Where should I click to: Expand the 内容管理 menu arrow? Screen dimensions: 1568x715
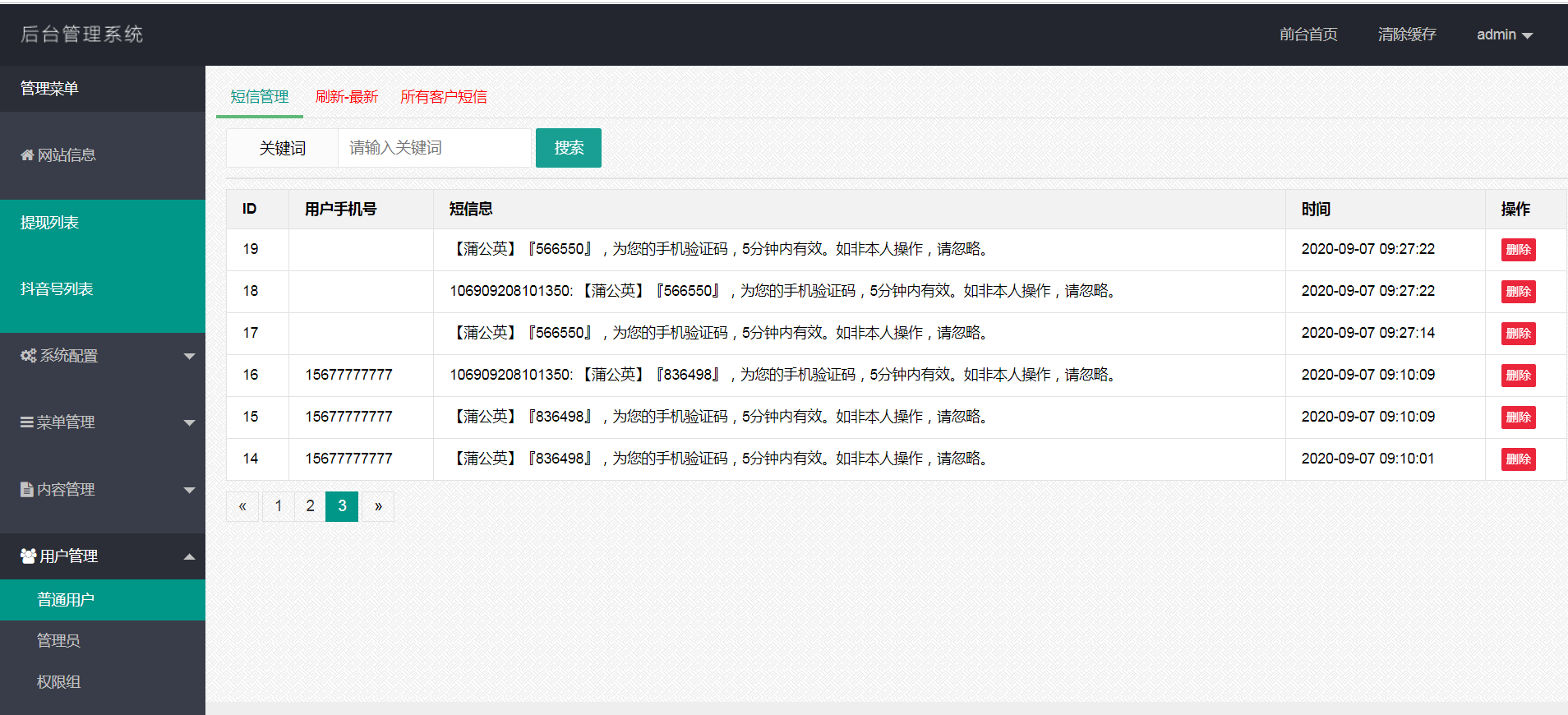[x=189, y=491]
